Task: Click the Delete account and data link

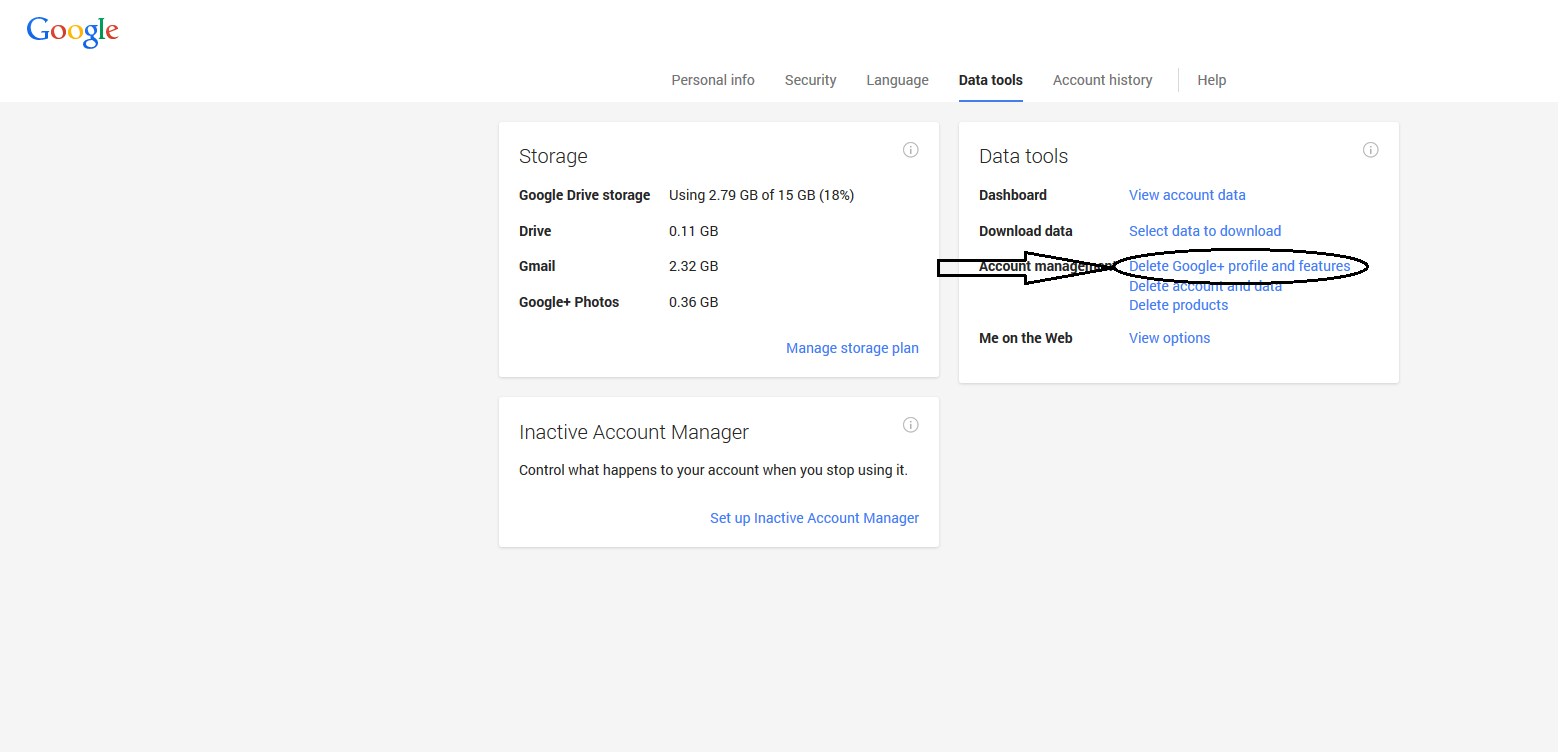Action: coord(1205,286)
